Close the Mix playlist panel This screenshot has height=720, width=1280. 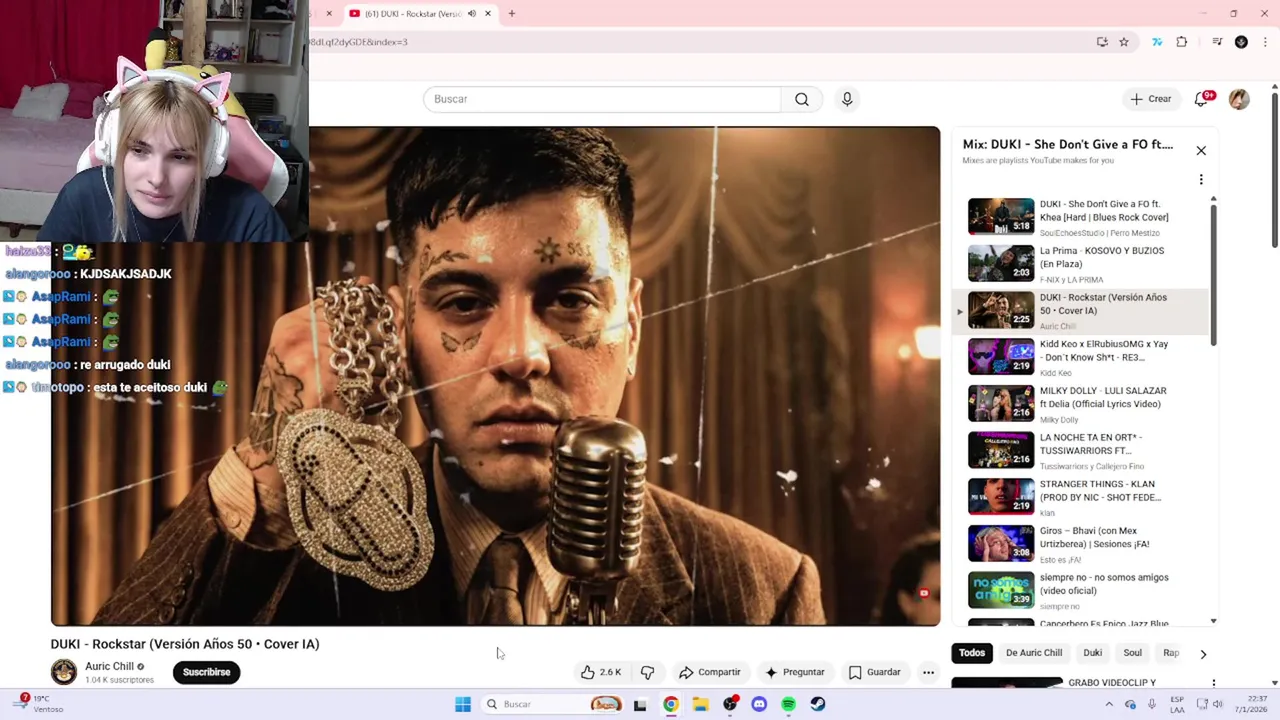pyautogui.click(x=1201, y=150)
